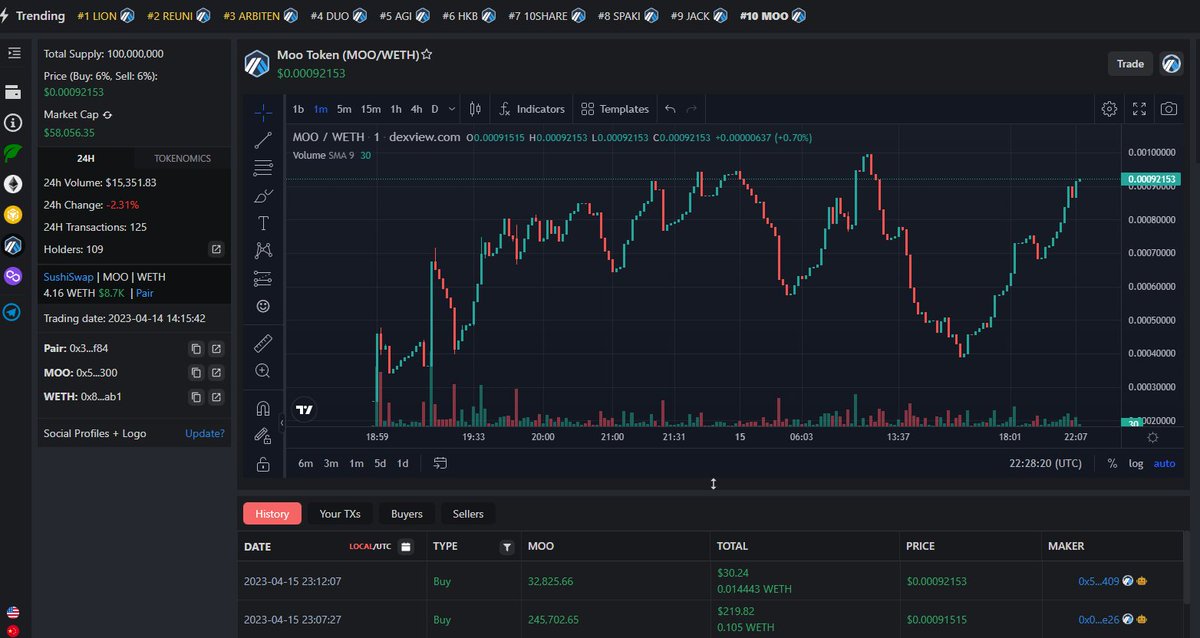Select the trend line drawing tool
1200x638 pixels.
pos(263,141)
